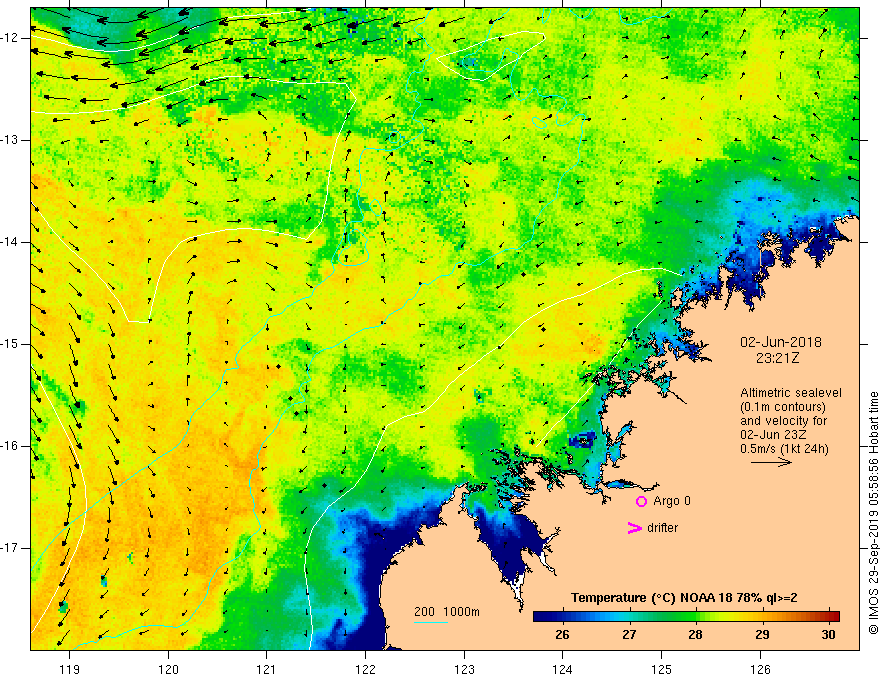
Task: Click the vertical IMOS copyright timestamp text
Action: coord(873,513)
